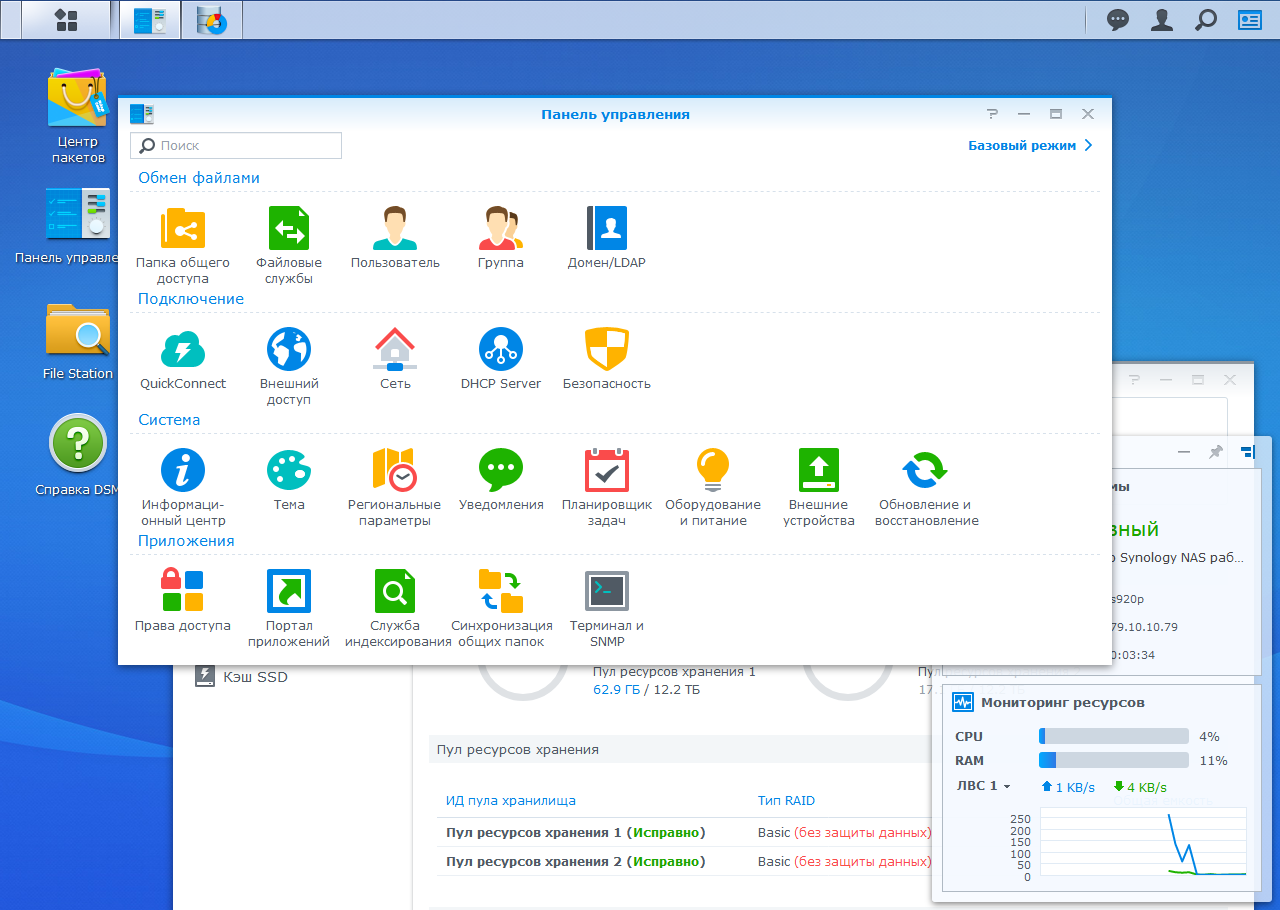Screen dimensions: 1280x910
Task: Open the notifications chat bubble icon
Action: (x=1118, y=20)
